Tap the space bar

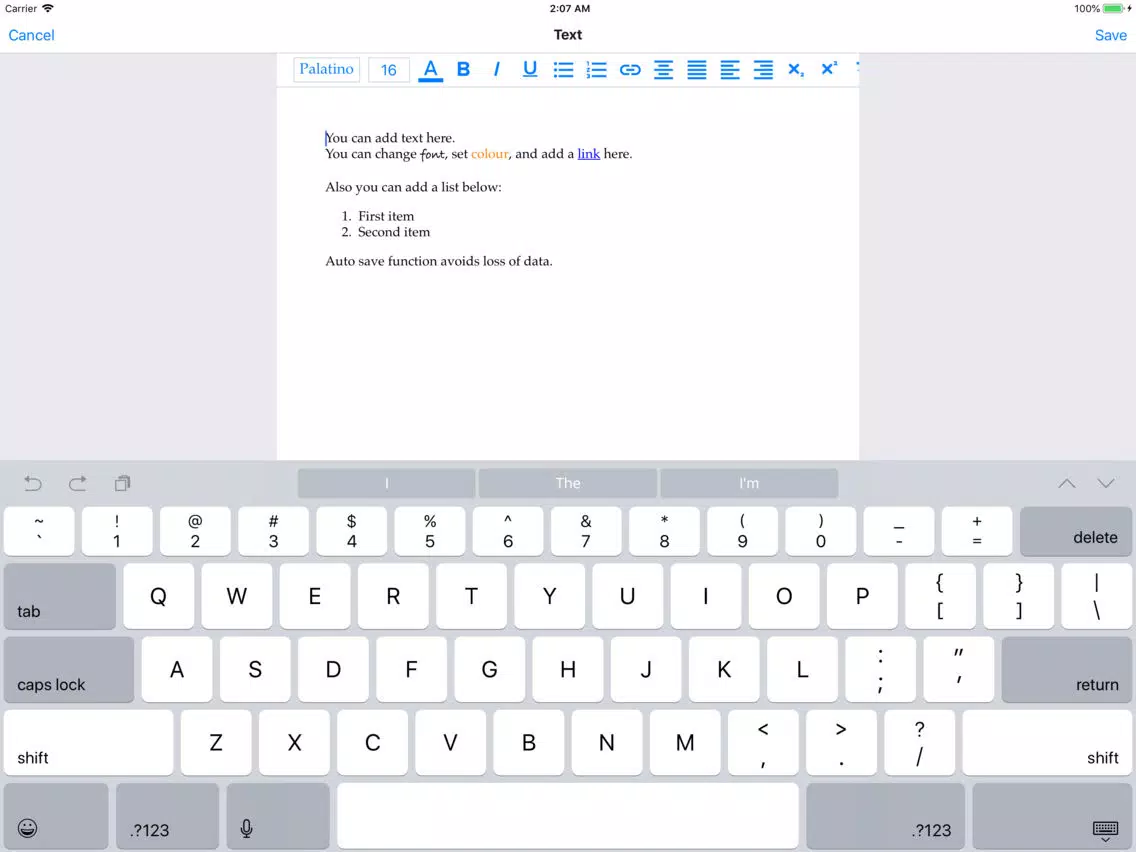click(x=568, y=816)
